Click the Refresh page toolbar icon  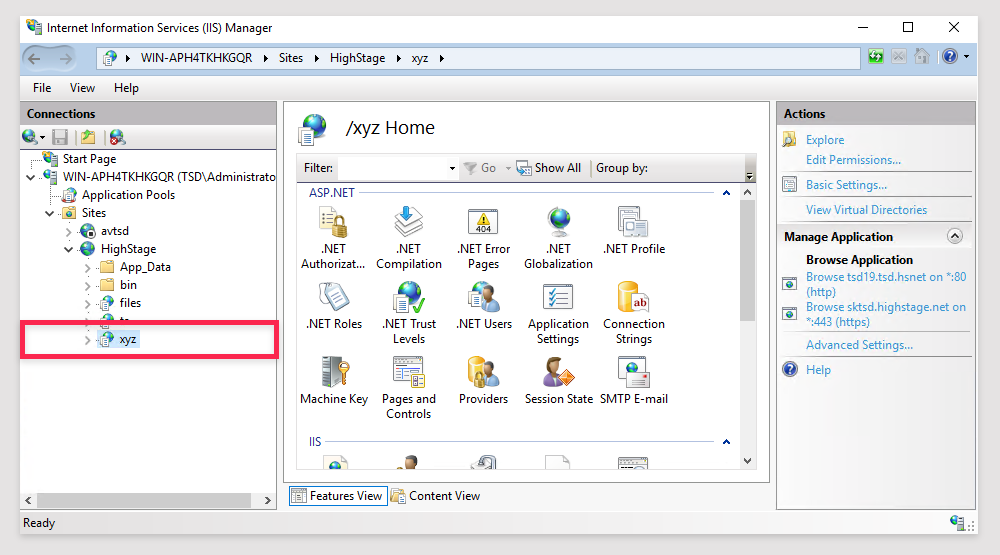point(876,57)
